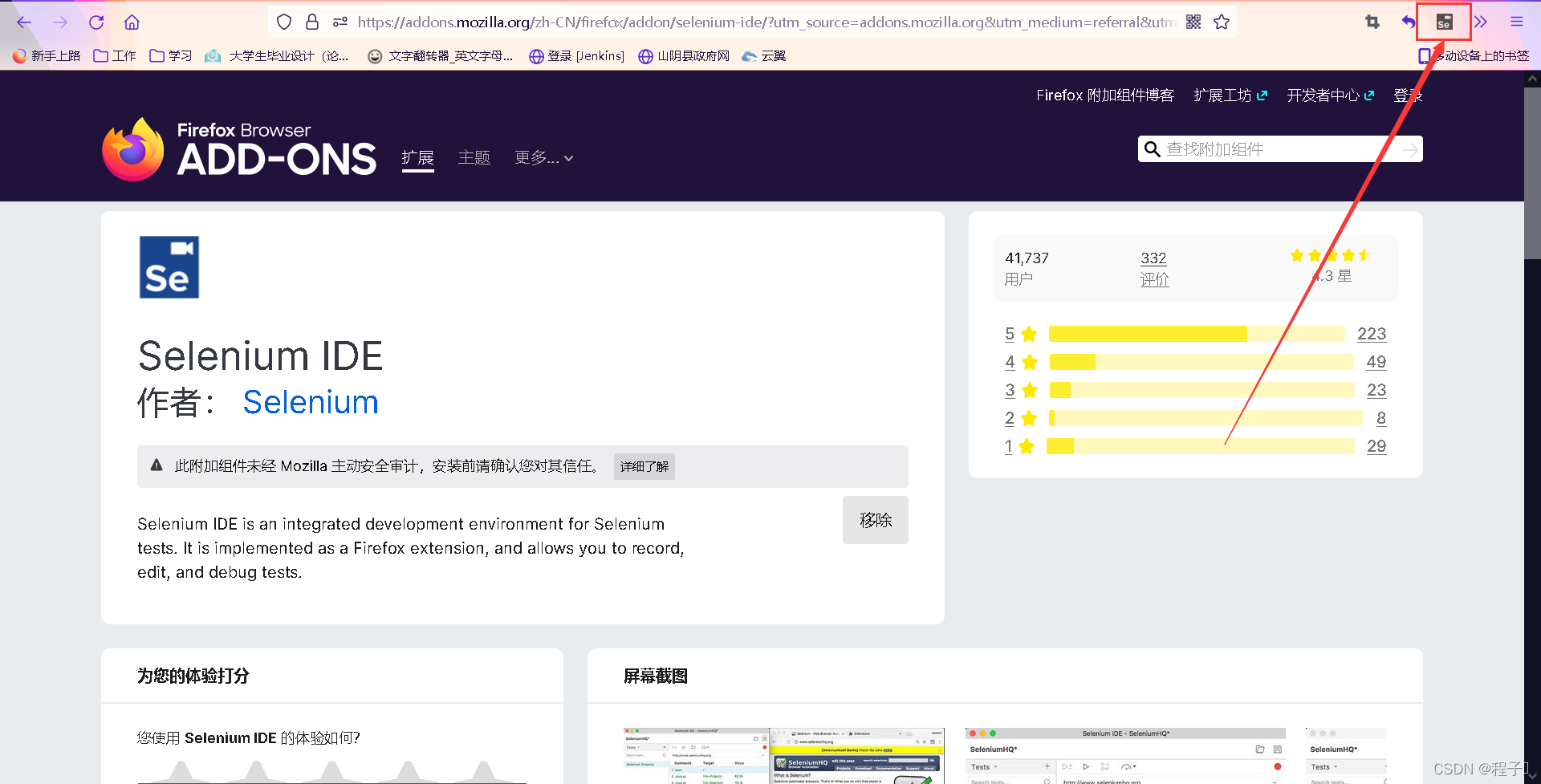Open the Selenium IDE extension from toolbar
This screenshot has width=1541, height=784.
click(1444, 22)
